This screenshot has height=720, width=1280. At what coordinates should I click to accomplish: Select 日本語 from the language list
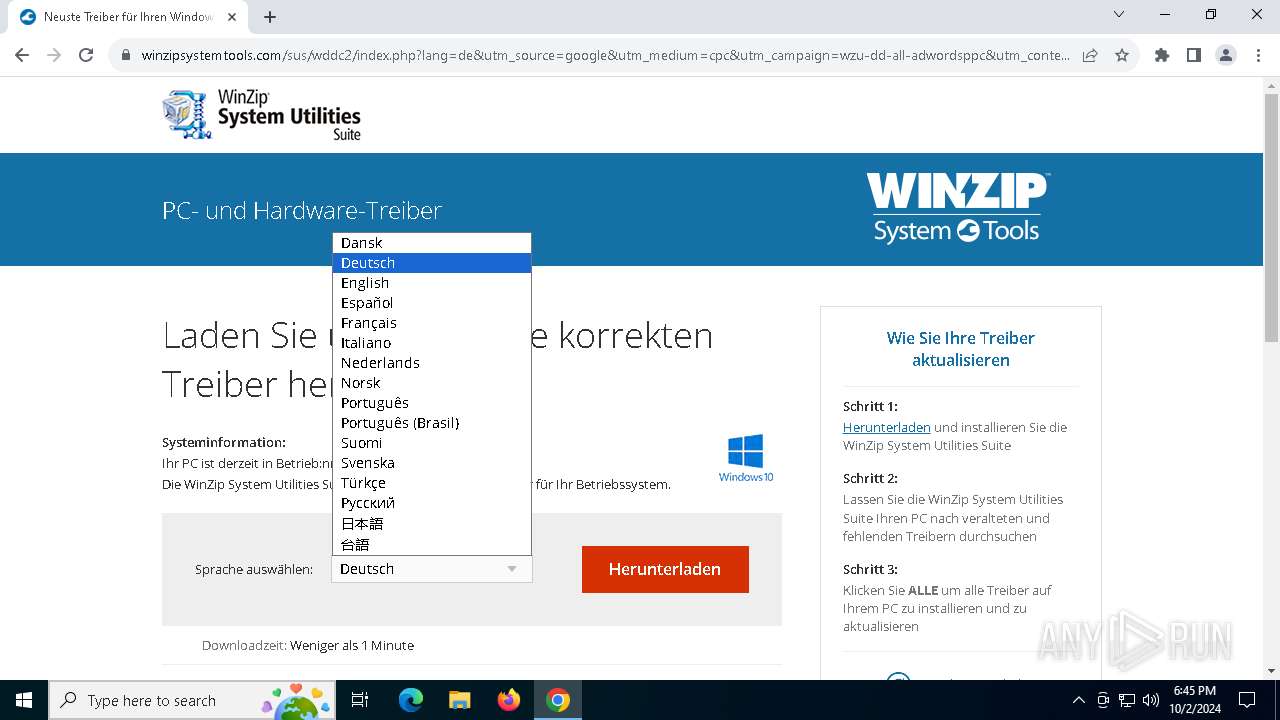(432, 524)
